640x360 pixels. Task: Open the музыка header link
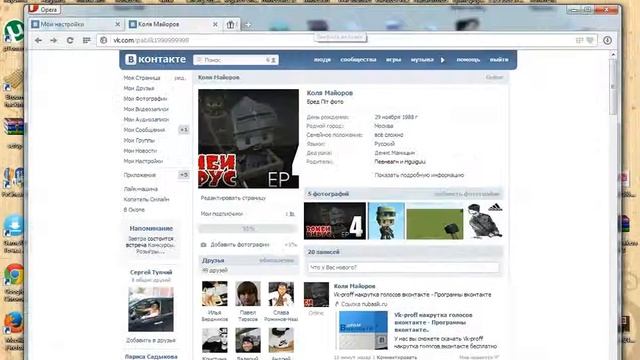click(x=422, y=60)
